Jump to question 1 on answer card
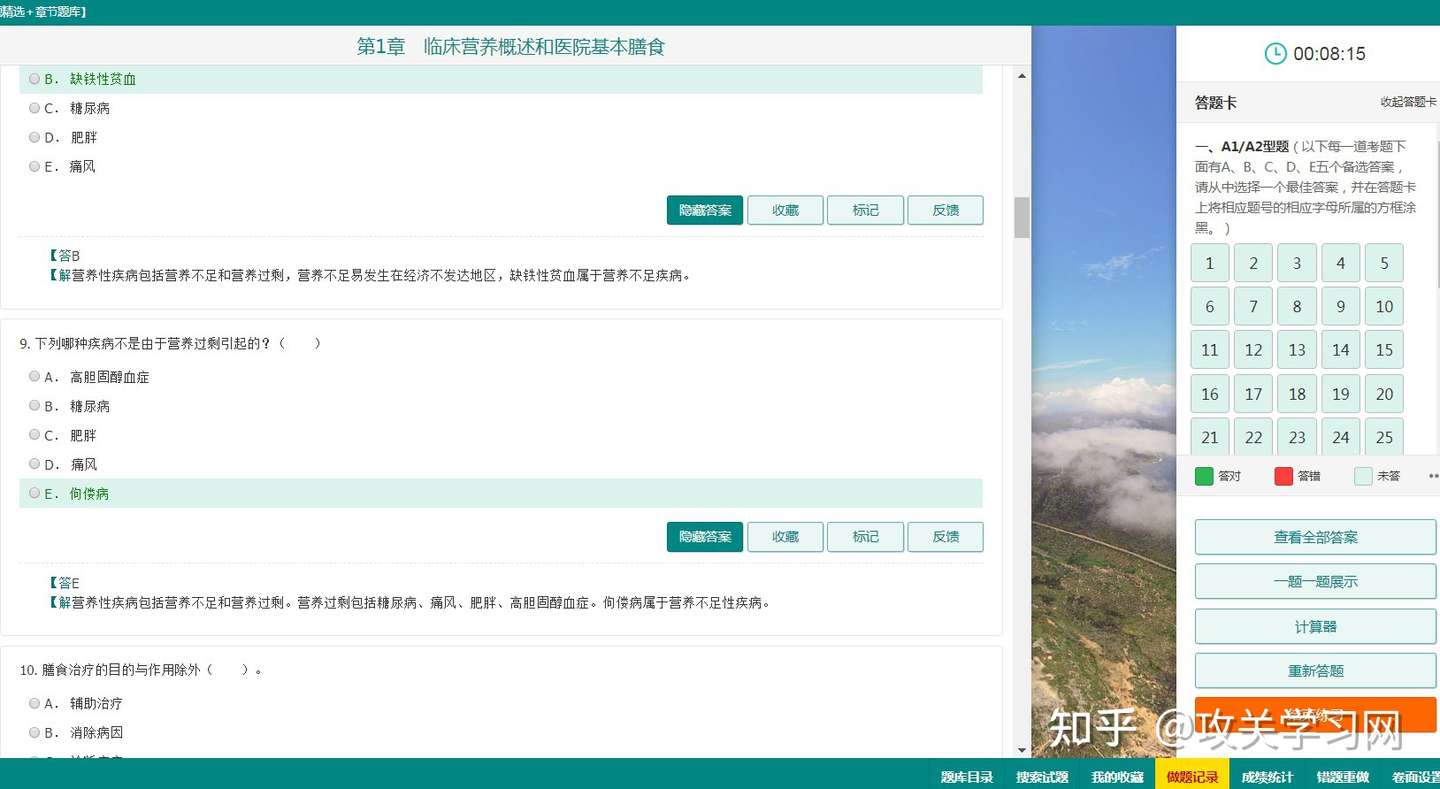The width and height of the screenshot is (1440, 789). pos(1210,263)
